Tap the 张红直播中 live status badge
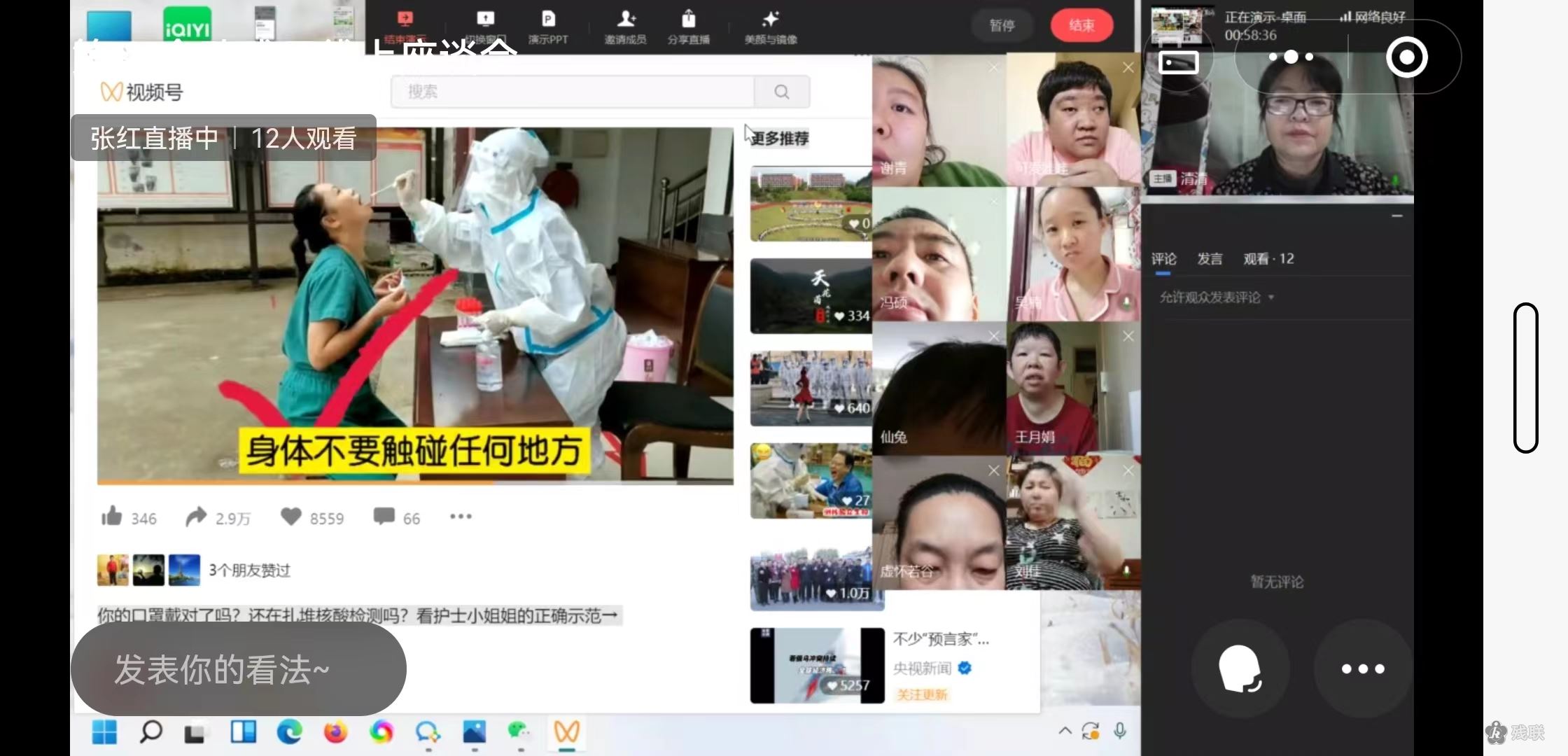The width and height of the screenshot is (1568, 756). coord(223,138)
